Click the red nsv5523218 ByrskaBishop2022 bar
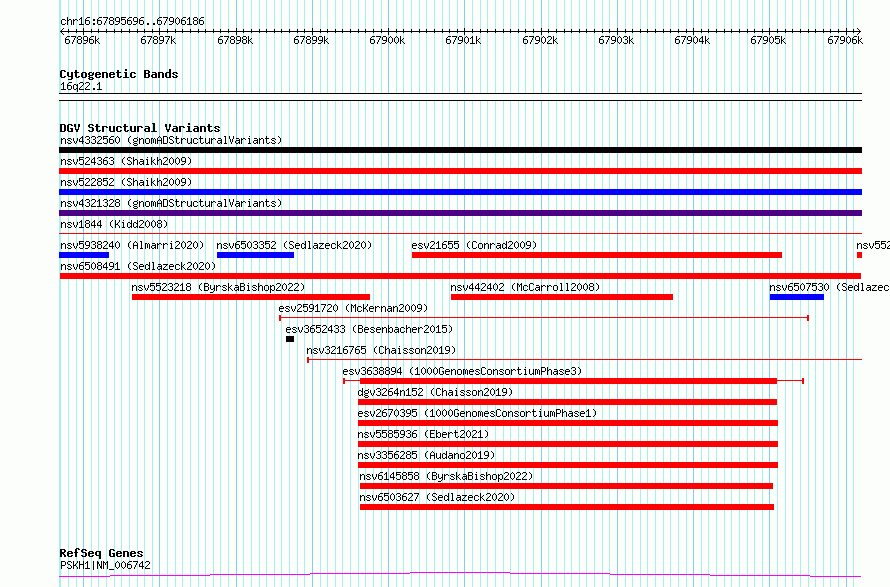This screenshot has height=587, width=890. (251, 297)
